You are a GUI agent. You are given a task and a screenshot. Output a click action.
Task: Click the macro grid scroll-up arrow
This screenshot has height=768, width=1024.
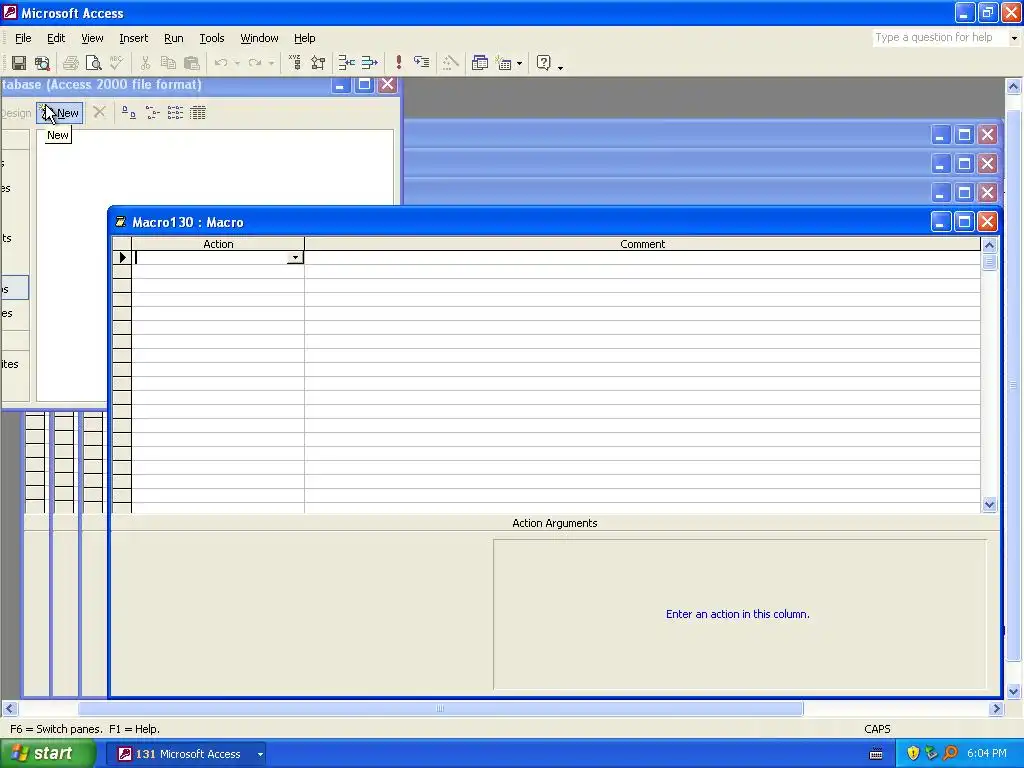(x=989, y=246)
